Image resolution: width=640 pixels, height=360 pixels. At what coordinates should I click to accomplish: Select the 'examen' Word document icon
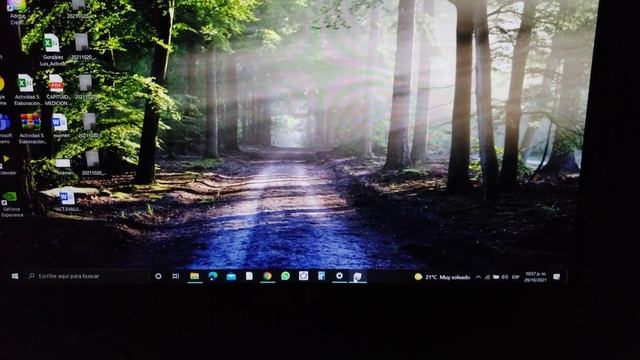click(x=60, y=126)
